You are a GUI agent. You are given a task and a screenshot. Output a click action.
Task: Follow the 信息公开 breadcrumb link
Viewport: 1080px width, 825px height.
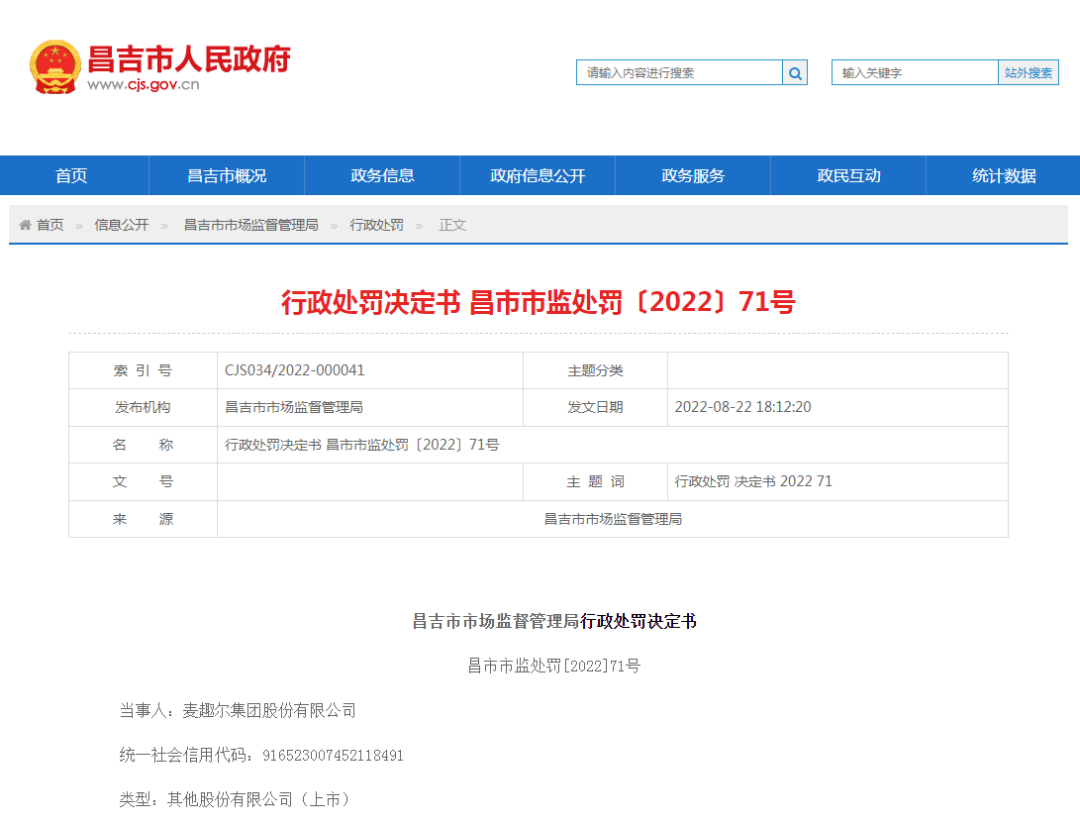point(122,224)
